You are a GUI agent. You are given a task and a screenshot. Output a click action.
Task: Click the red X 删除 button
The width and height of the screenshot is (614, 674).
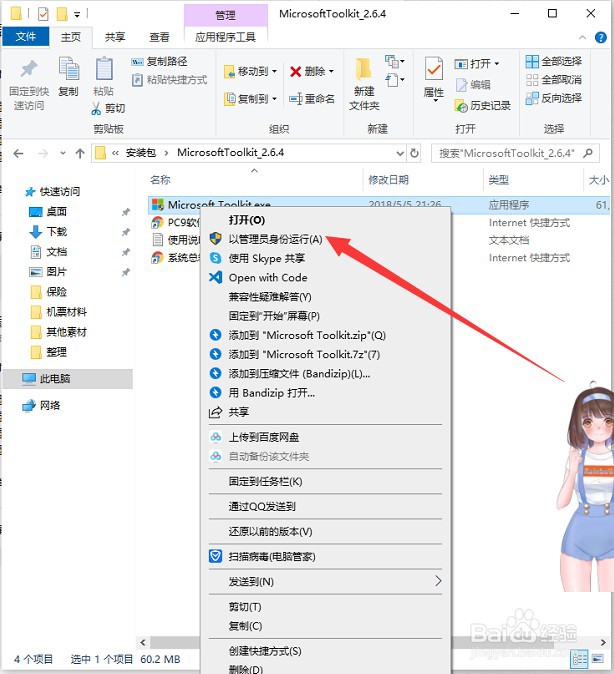click(x=307, y=71)
